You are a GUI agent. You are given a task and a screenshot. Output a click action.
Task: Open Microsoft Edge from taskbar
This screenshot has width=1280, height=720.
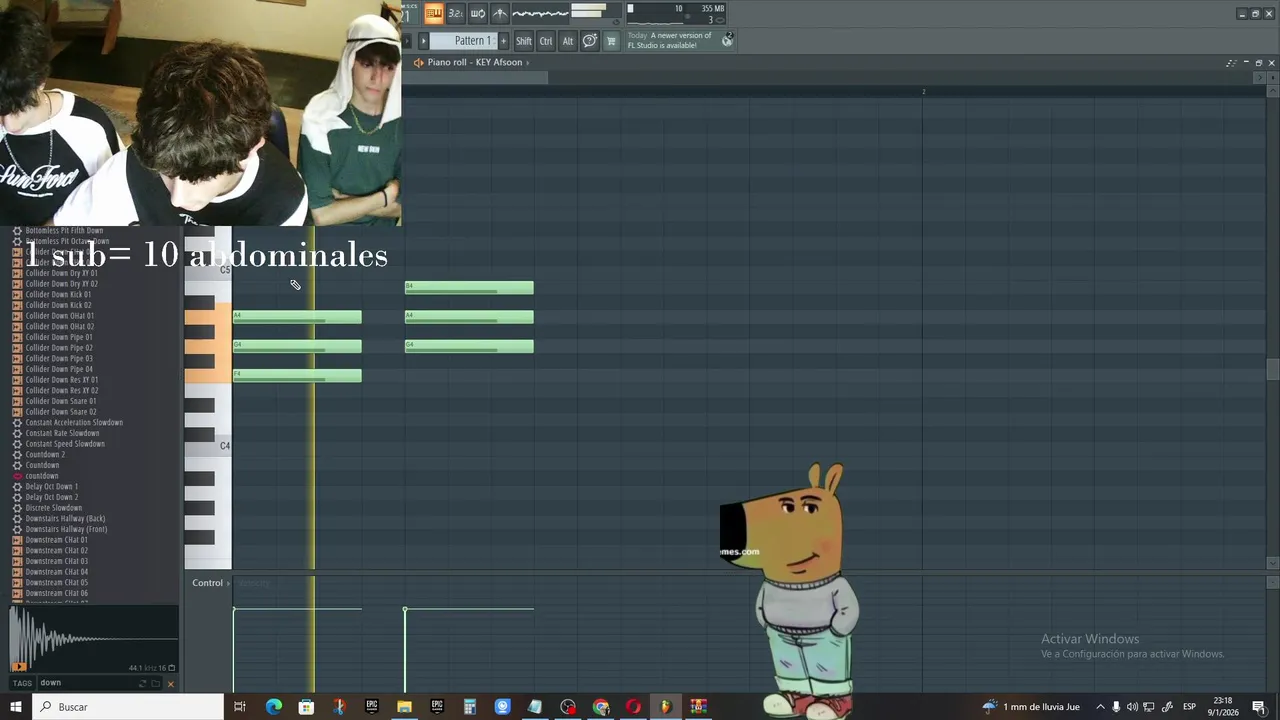(274, 707)
